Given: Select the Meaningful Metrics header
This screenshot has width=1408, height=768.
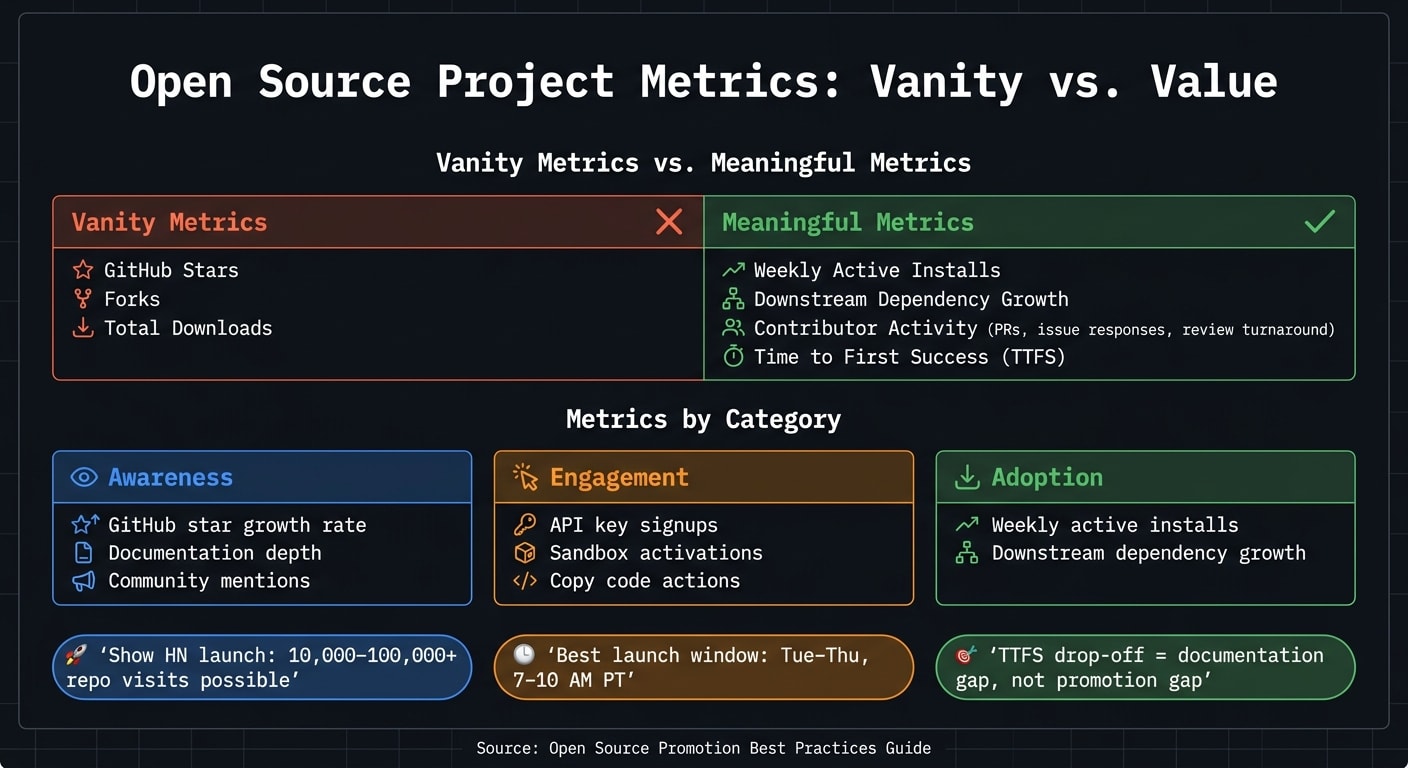Looking at the screenshot, I should 1029,222.
